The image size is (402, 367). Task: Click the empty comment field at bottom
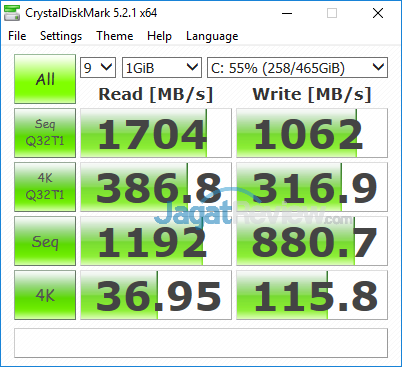click(201, 343)
